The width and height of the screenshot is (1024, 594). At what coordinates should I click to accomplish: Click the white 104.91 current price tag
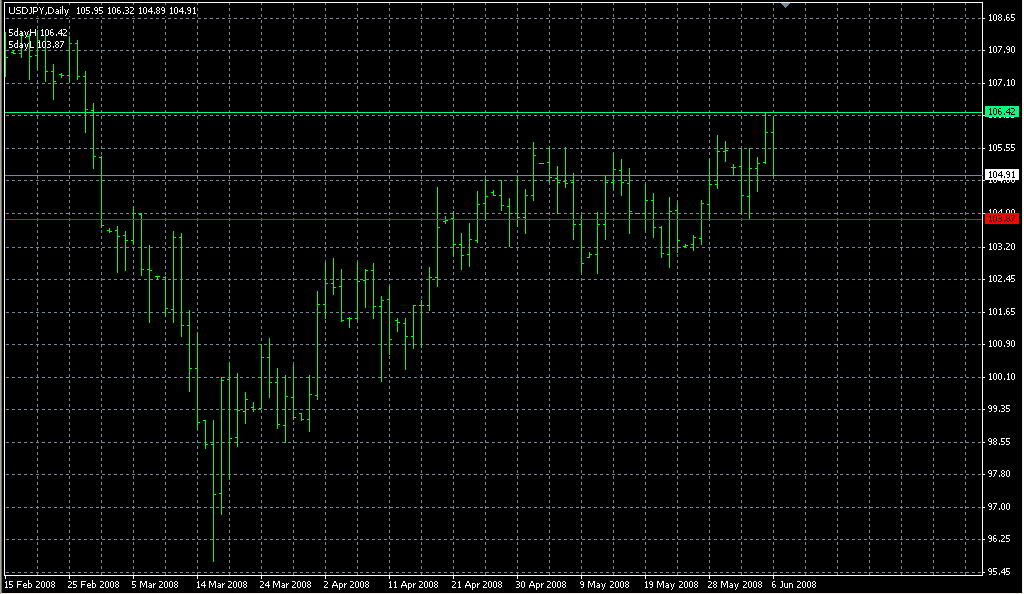coord(1001,174)
